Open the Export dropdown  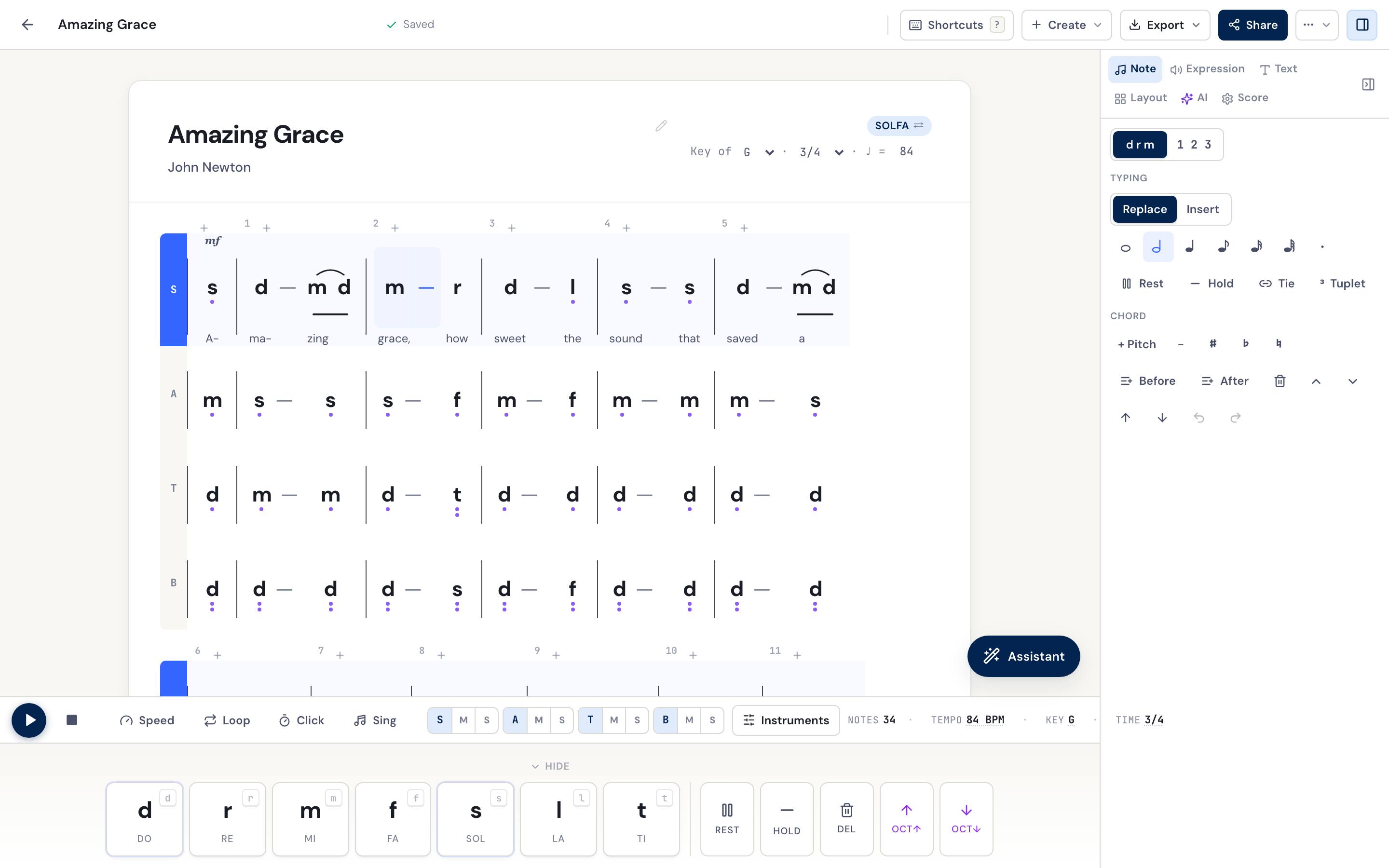[1165, 25]
